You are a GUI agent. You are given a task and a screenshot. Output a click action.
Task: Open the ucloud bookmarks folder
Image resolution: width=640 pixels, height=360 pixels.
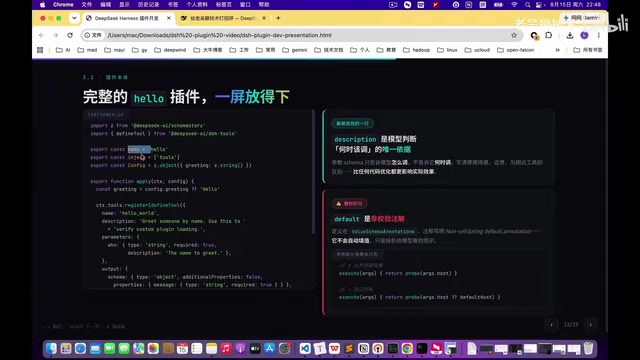(x=477, y=50)
